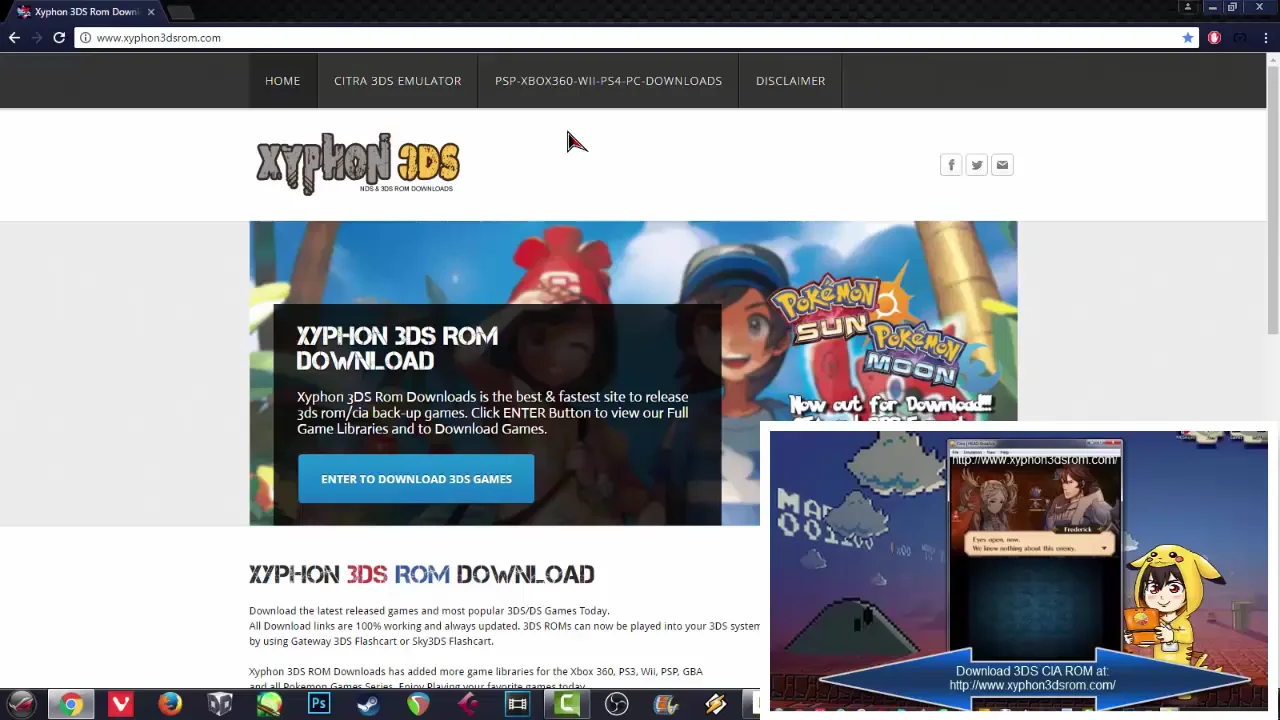
Task: Launch Photoshop from the taskbar
Action: [x=319, y=704]
